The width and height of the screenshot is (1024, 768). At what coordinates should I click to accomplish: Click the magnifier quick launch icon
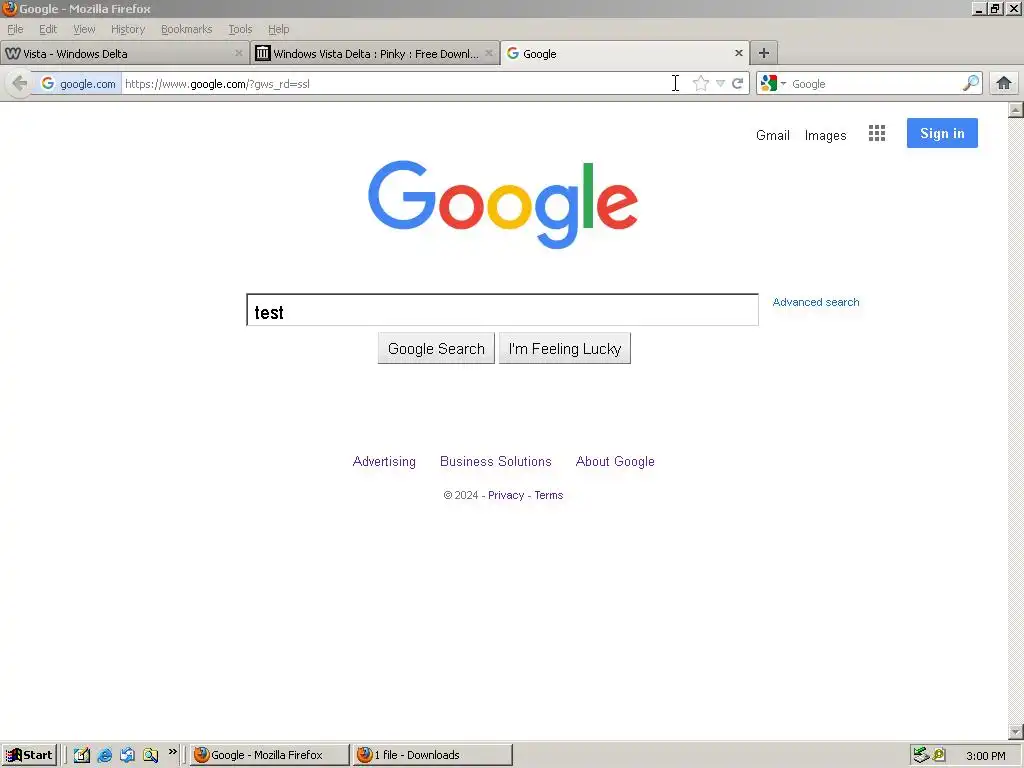150,755
